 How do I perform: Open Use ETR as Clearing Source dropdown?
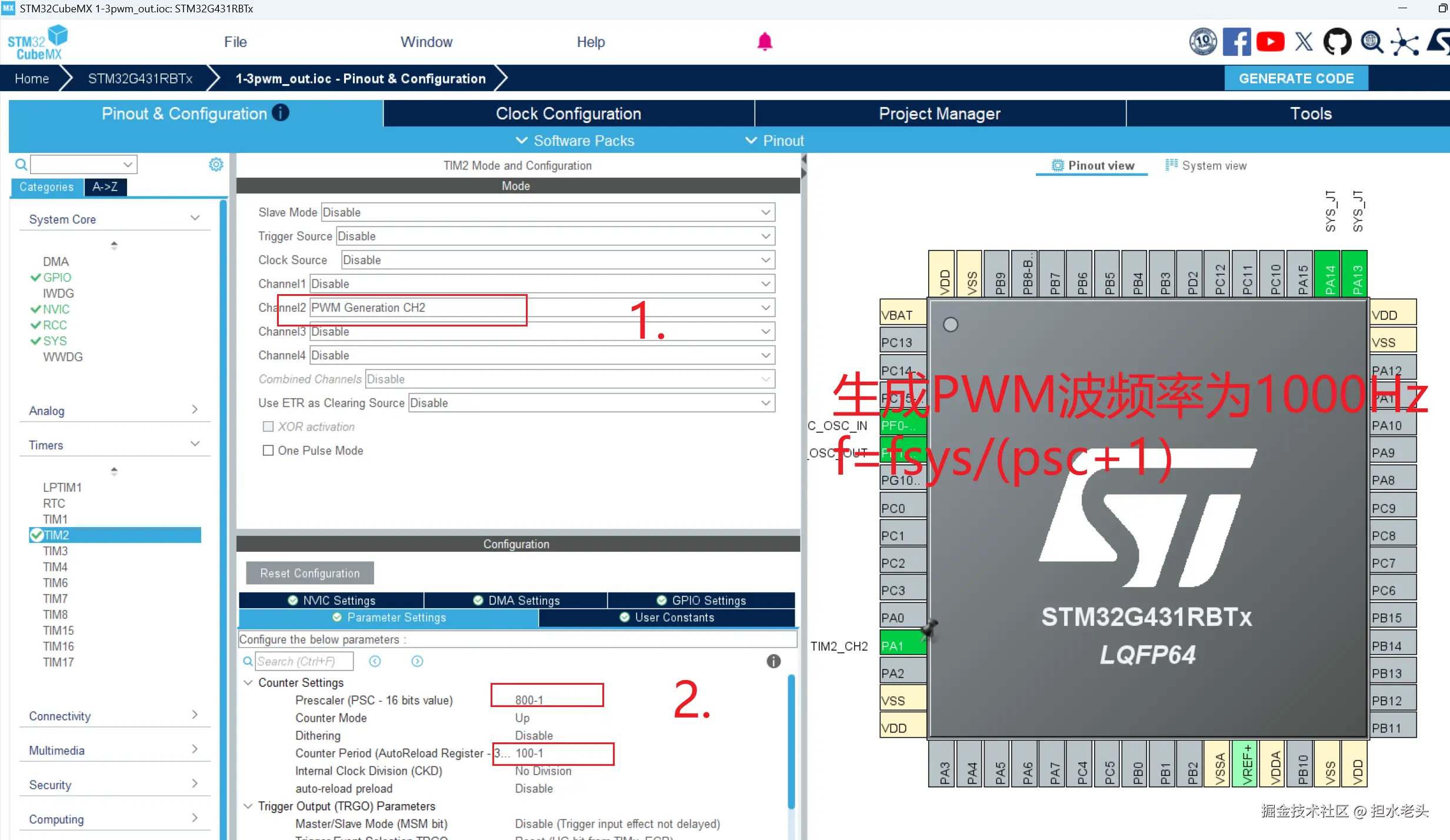(592, 403)
